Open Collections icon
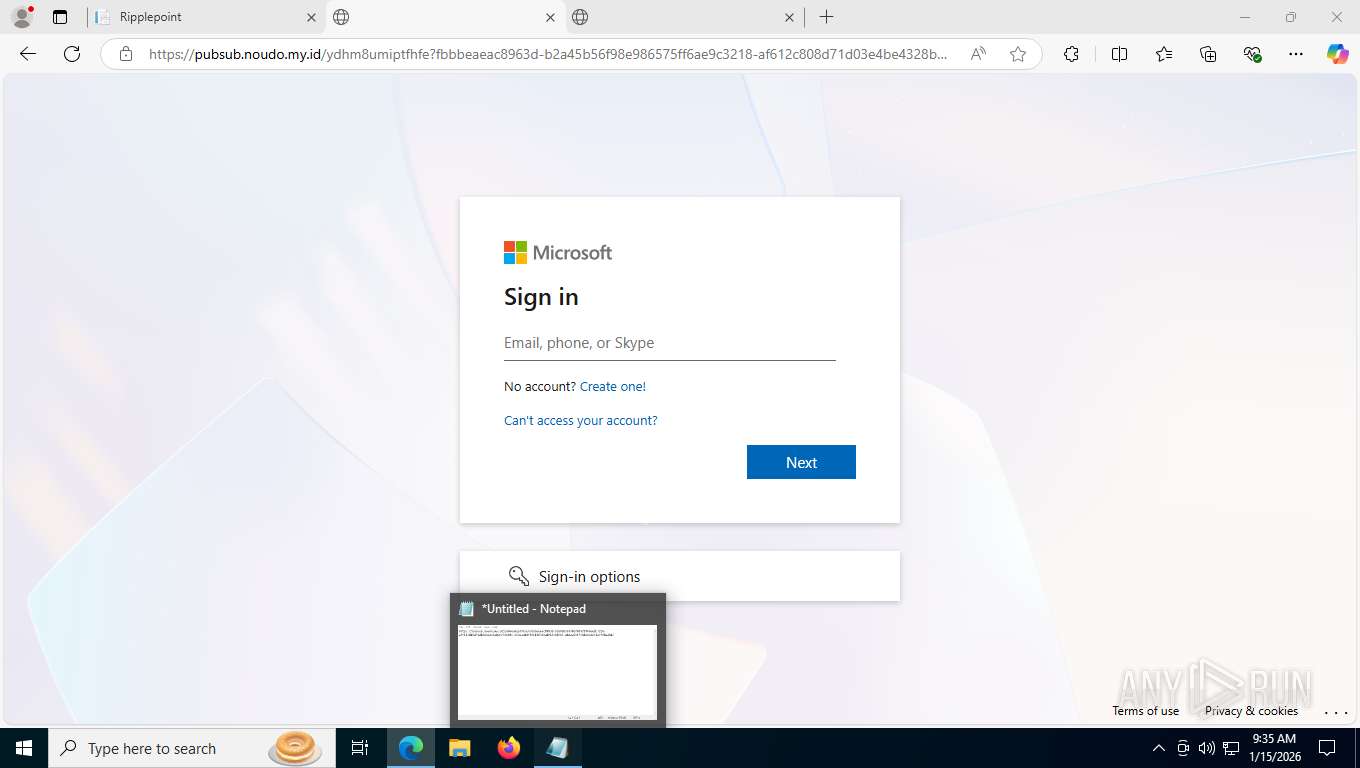The image size is (1360, 768). 1208,54
